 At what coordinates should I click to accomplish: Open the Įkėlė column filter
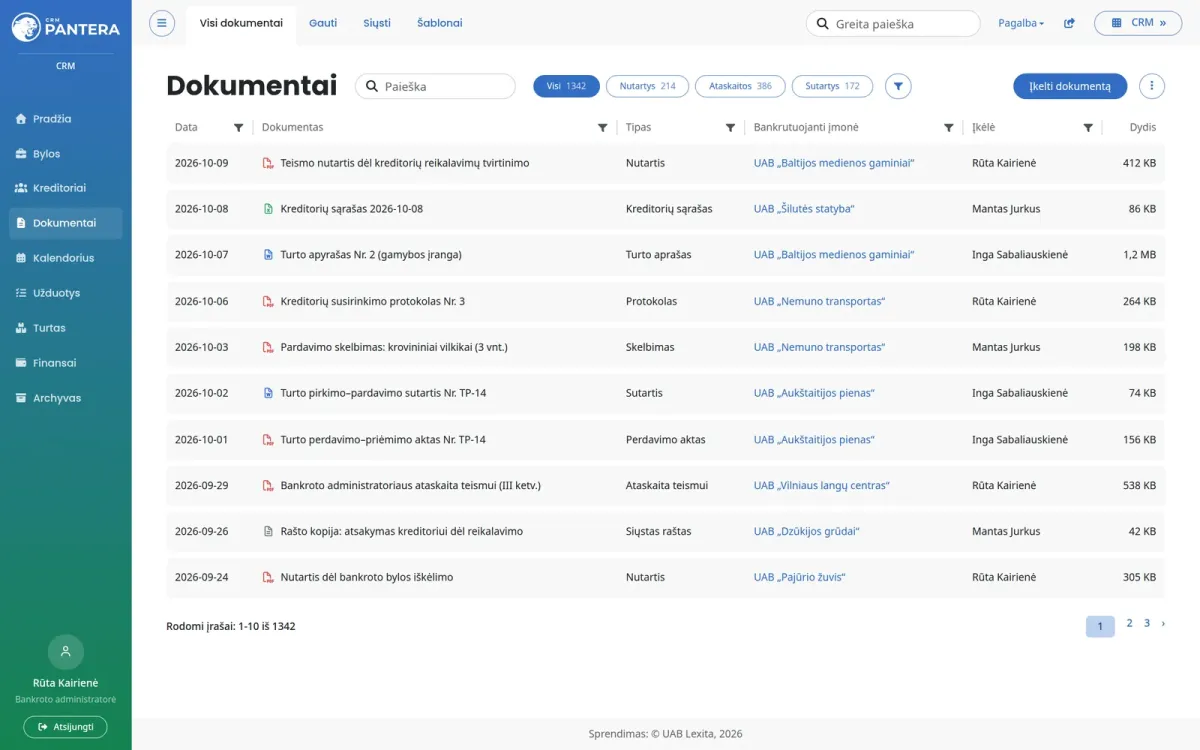tap(1088, 128)
